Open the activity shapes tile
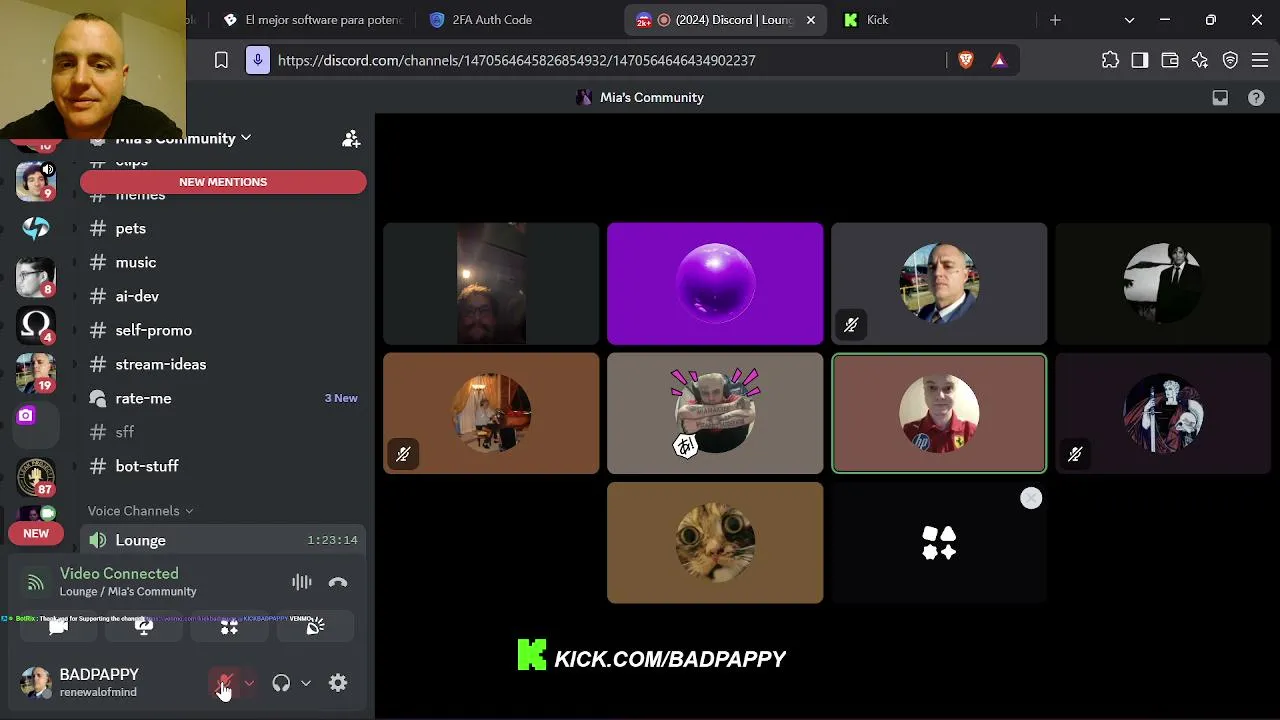The height and width of the screenshot is (720, 1280). [x=939, y=543]
